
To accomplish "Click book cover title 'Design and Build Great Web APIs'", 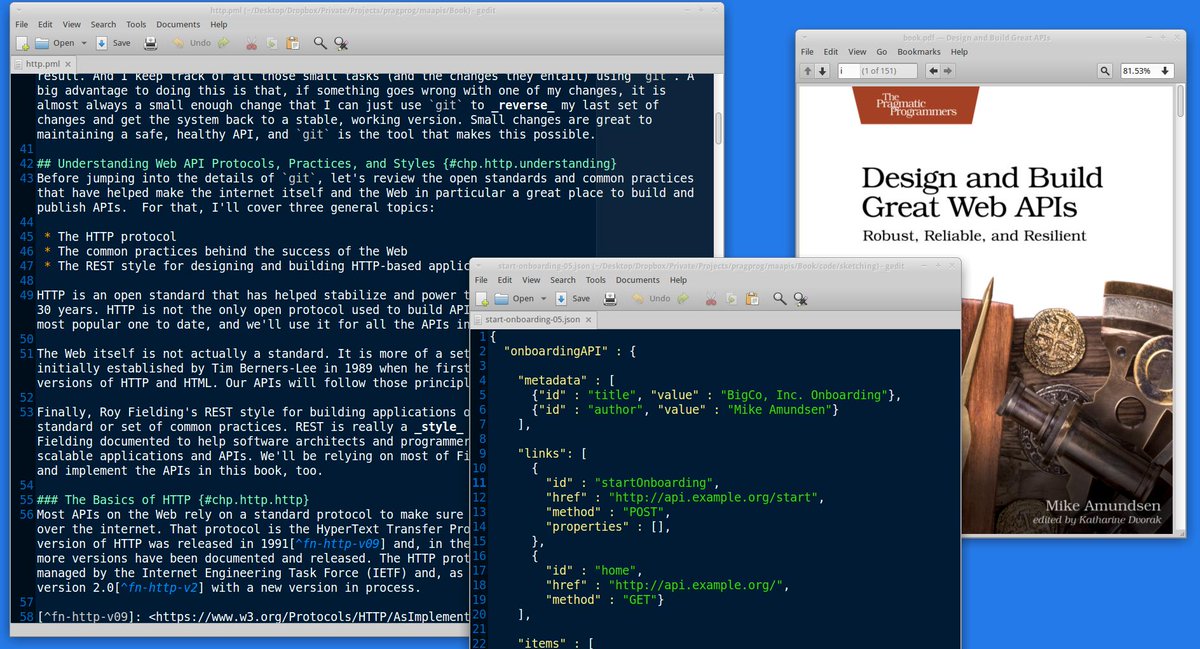I will [x=982, y=192].
